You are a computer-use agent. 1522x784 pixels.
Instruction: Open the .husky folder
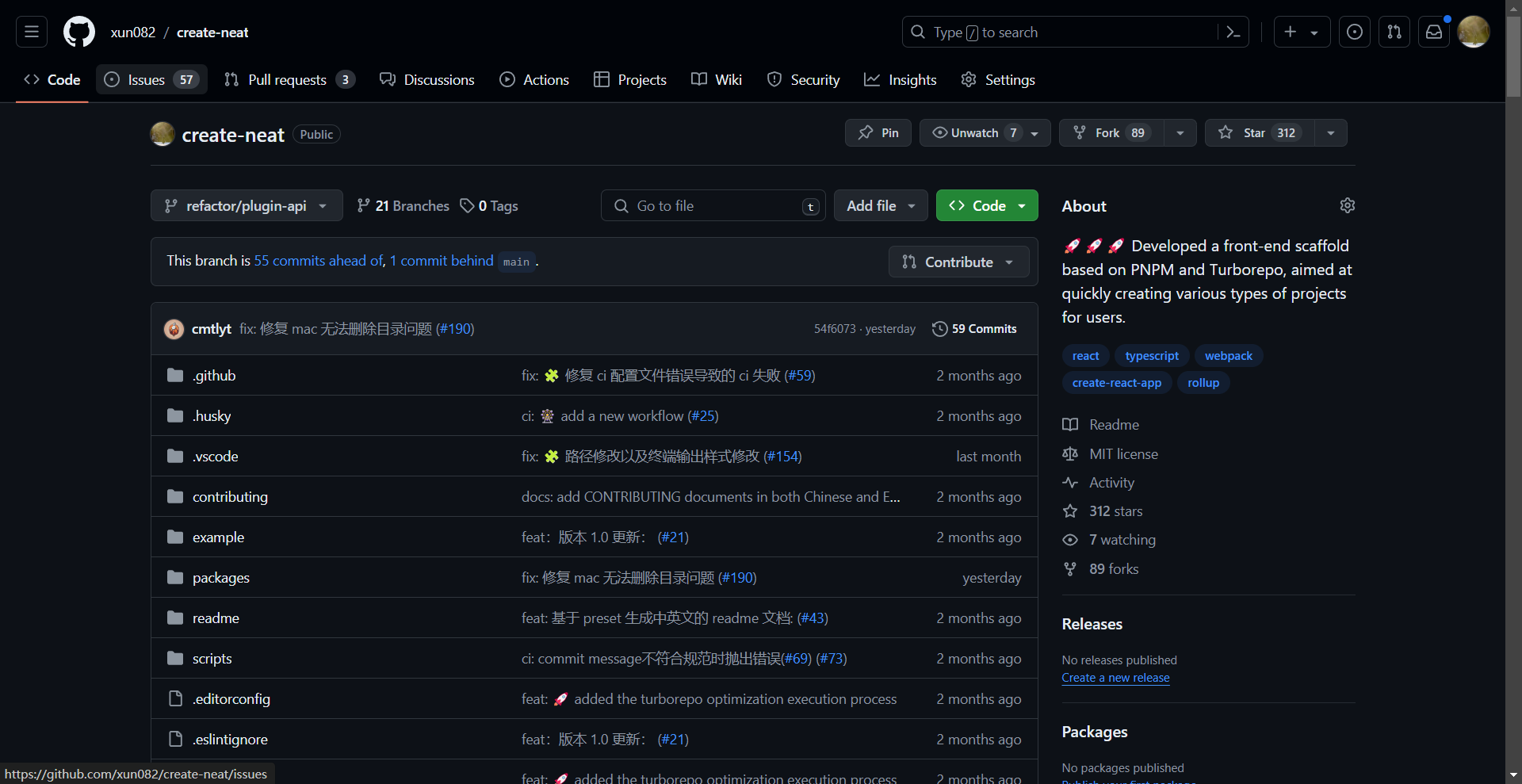212,415
